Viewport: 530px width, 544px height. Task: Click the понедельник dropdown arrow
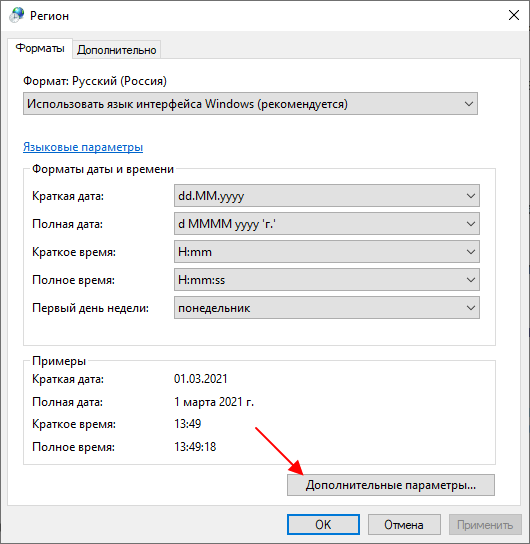pyautogui.click(x=471, y=308)
